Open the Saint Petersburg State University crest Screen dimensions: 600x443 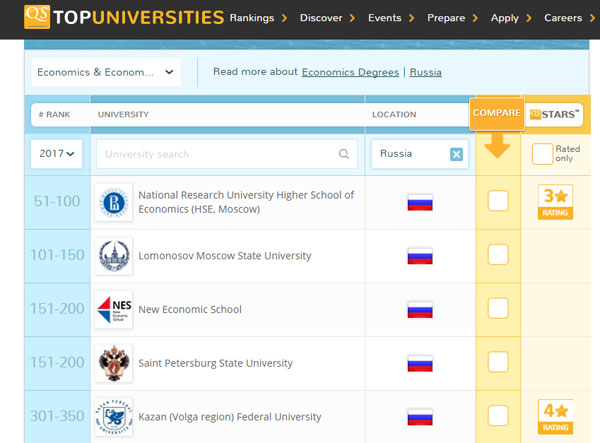pyautogui.click(x=114, y=363)
